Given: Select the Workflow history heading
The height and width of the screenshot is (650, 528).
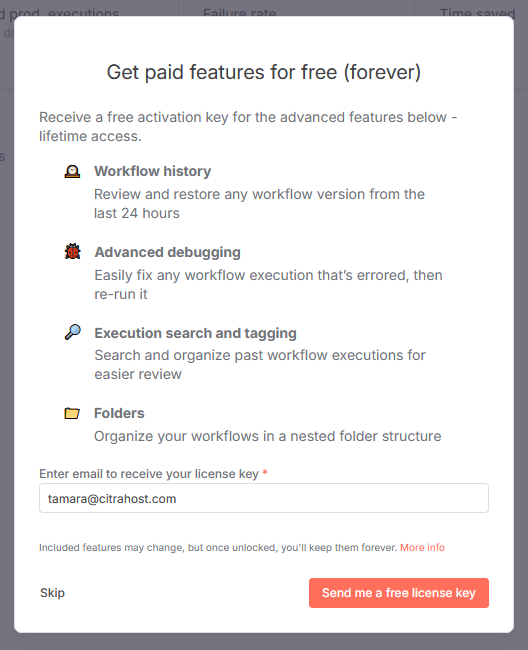Looking at the screenshot, I should [153, 171].
